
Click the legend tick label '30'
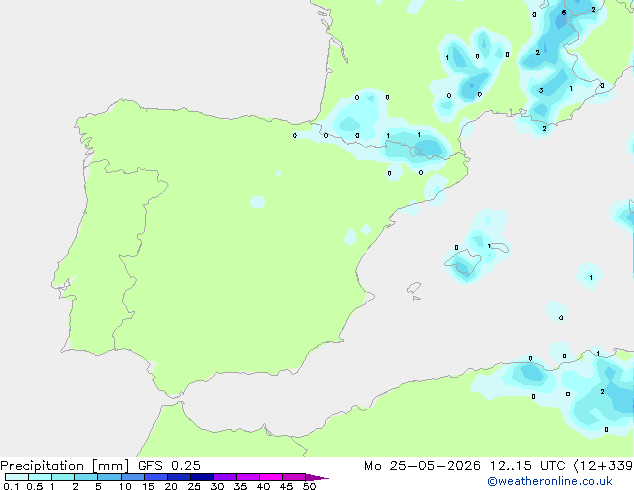217,486
